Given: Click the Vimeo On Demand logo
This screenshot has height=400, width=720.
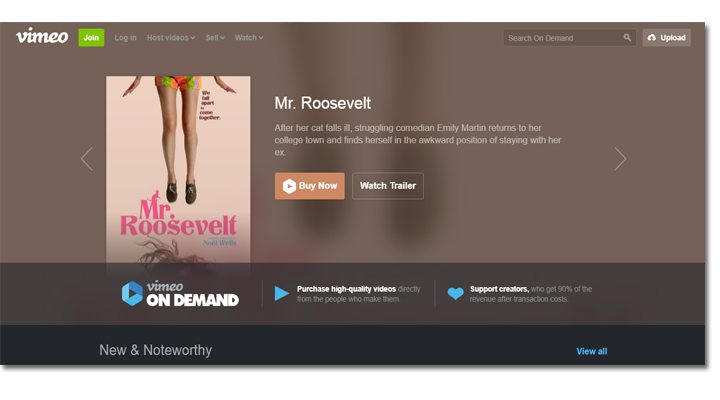Looking at the screenshot, I should tap(180, 293).
